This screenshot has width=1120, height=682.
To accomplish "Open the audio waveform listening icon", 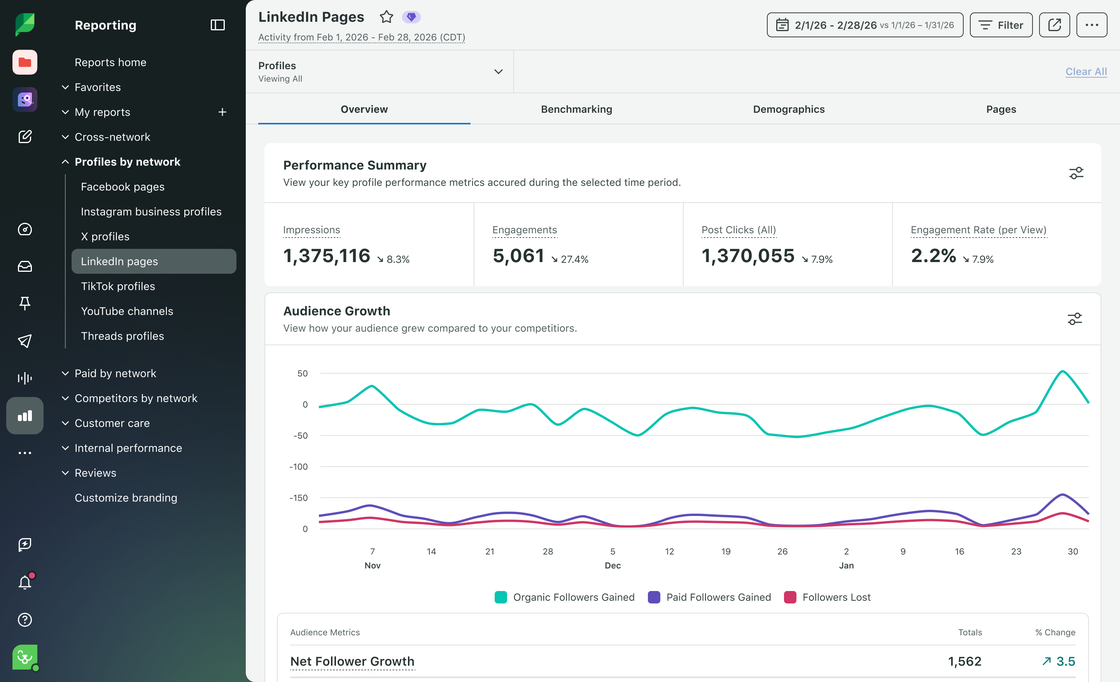I will [x=25, y=378].
